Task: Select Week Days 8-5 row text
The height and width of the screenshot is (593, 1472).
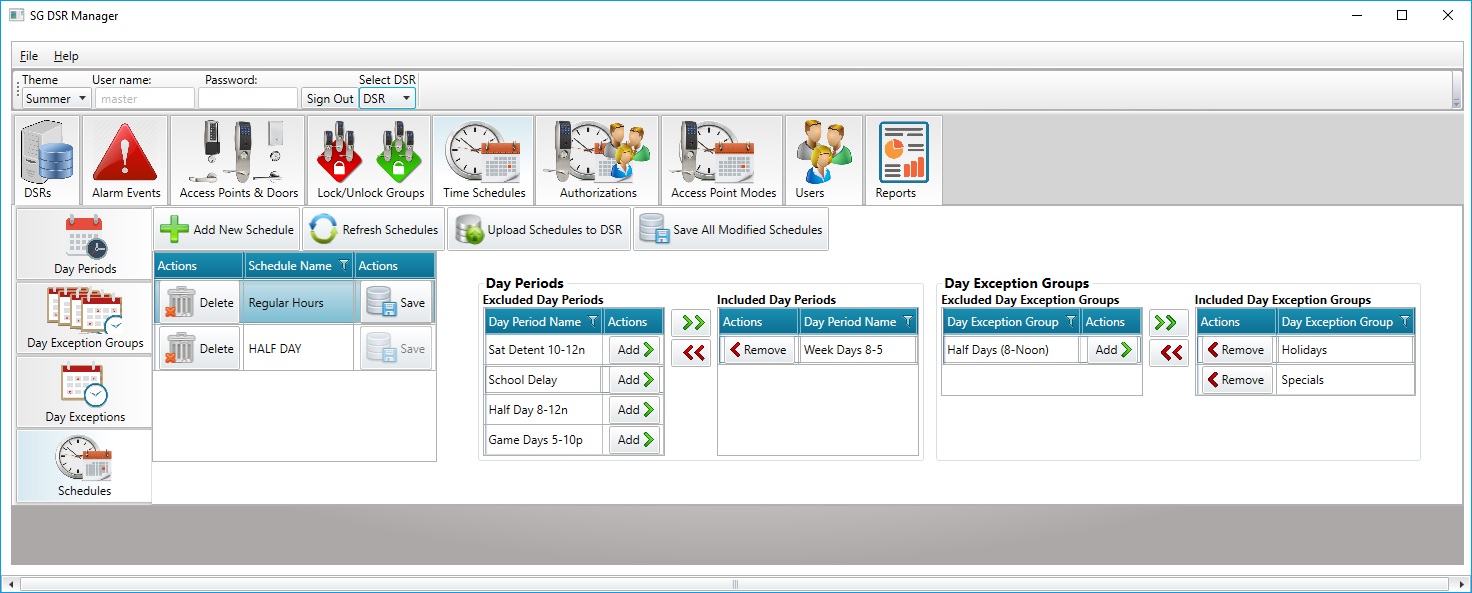Action: pos(844,350)
